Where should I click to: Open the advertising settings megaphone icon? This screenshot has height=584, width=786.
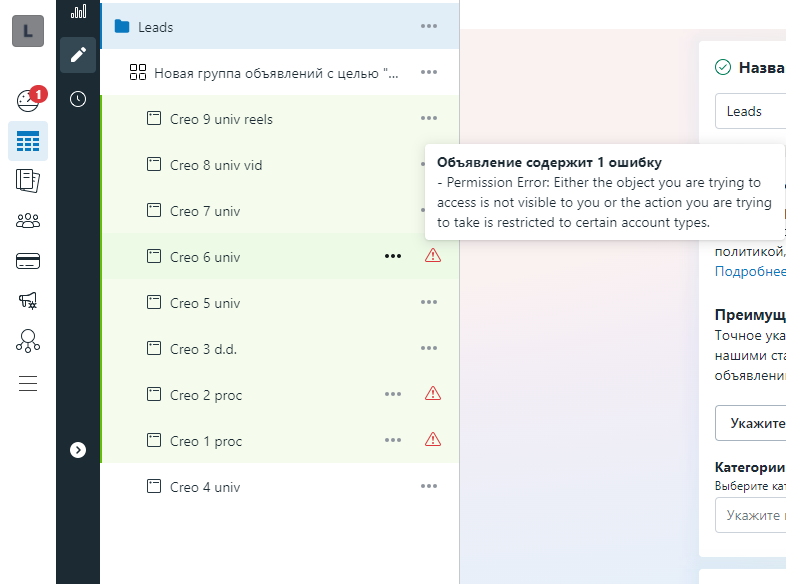[x=28, y=301]
